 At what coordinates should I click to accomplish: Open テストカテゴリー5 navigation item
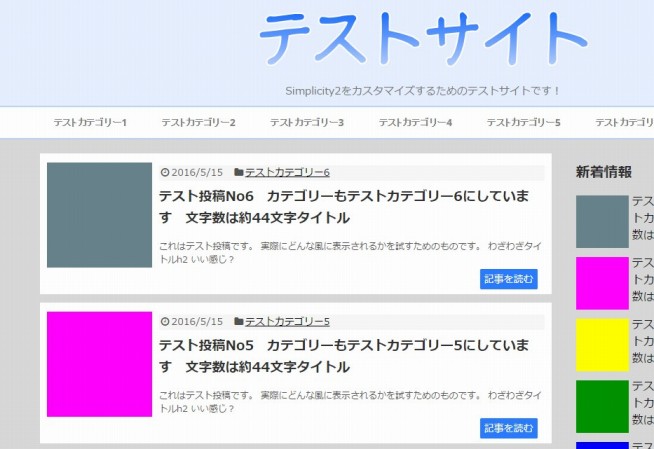pyautogui.click(x=523, y=123)
